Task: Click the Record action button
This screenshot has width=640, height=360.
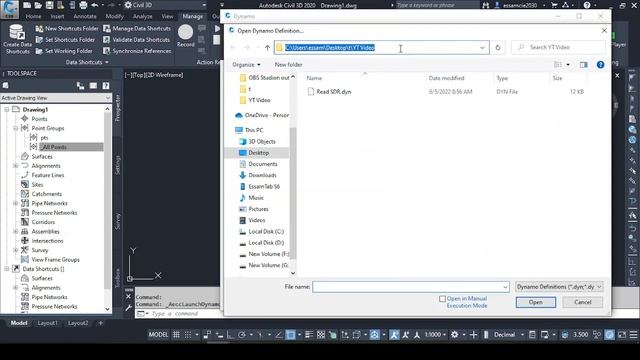Action: click(x=185, y=36)
